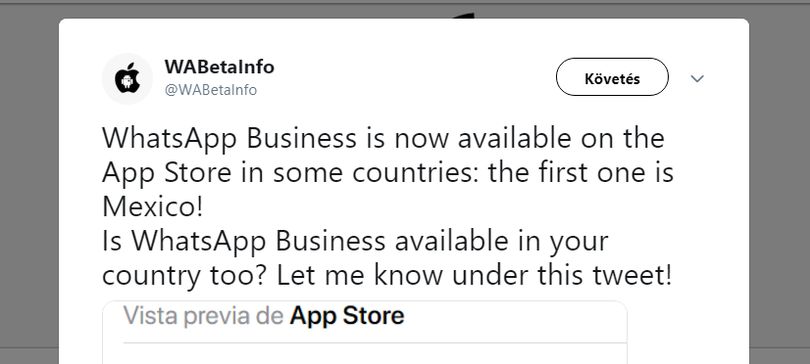This screenshot has height=364, width=810.
Task: Open the WABetaInfo display name link
Action: 219,67
